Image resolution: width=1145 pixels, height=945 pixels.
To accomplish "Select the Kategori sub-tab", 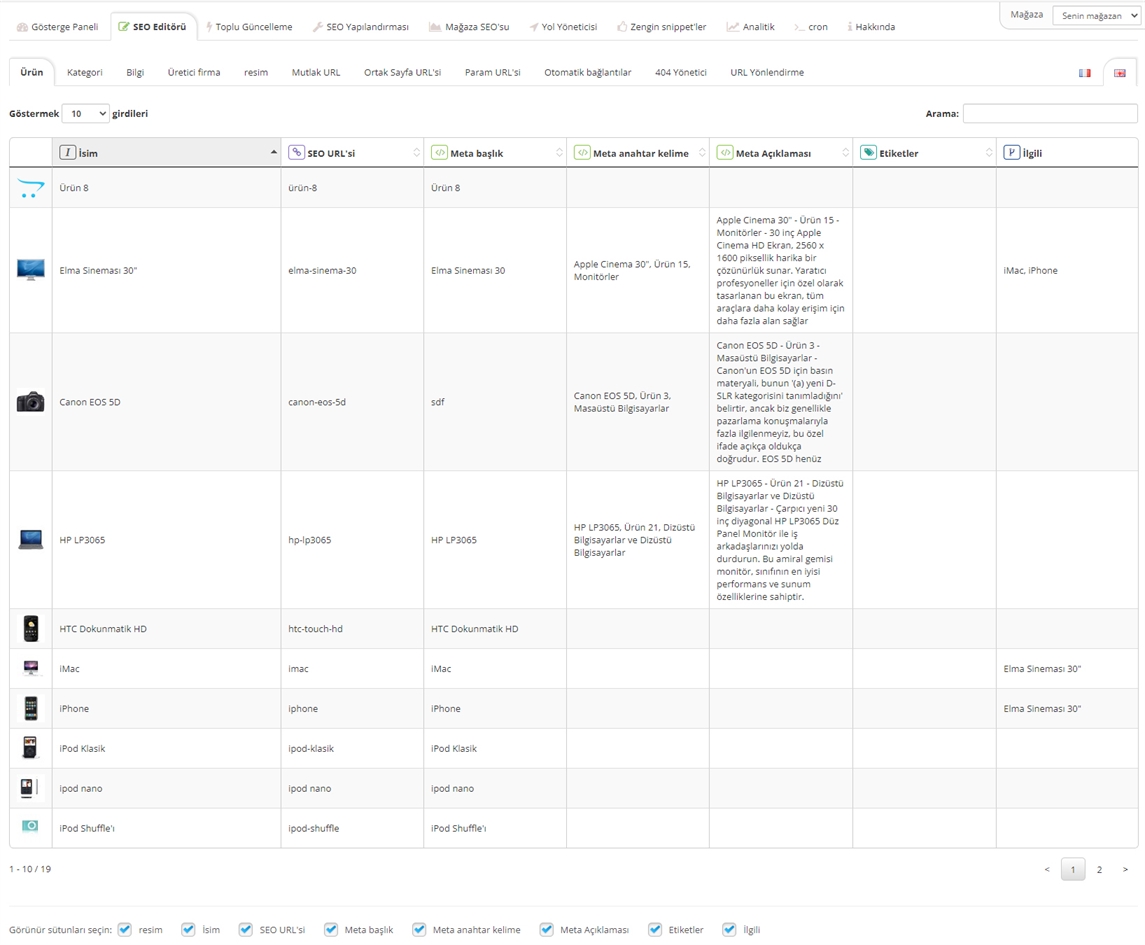I will tap(85, 72).
